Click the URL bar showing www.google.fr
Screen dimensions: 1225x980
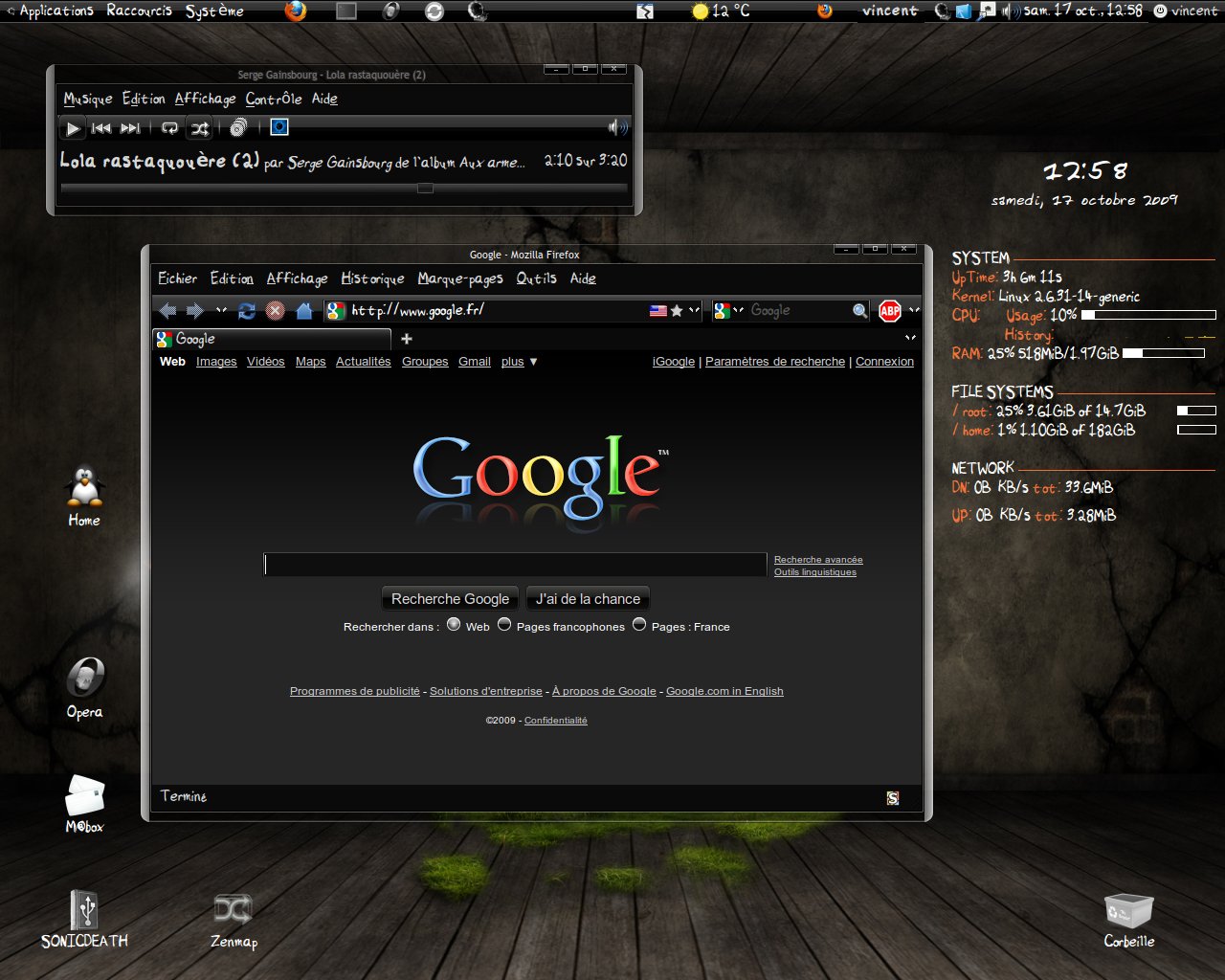pos(498,310)
